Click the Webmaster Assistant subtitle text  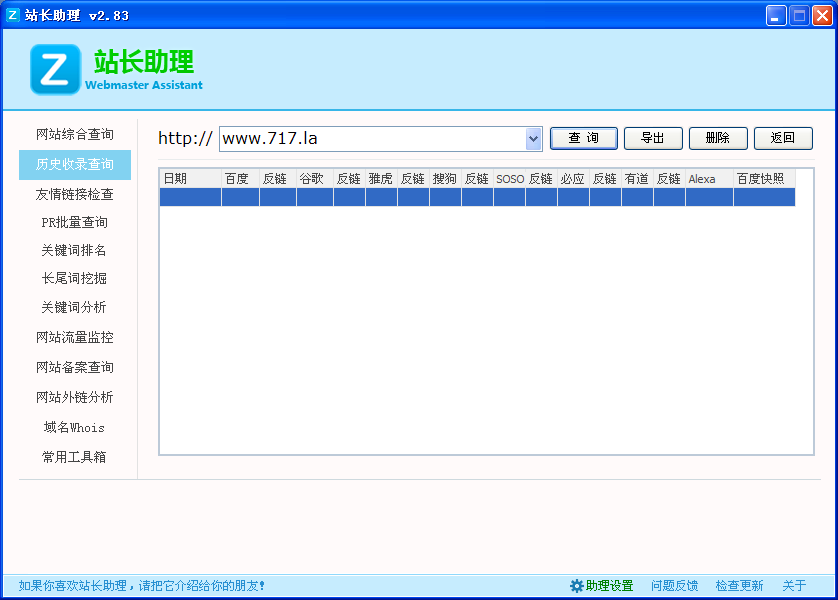(144, 85)
